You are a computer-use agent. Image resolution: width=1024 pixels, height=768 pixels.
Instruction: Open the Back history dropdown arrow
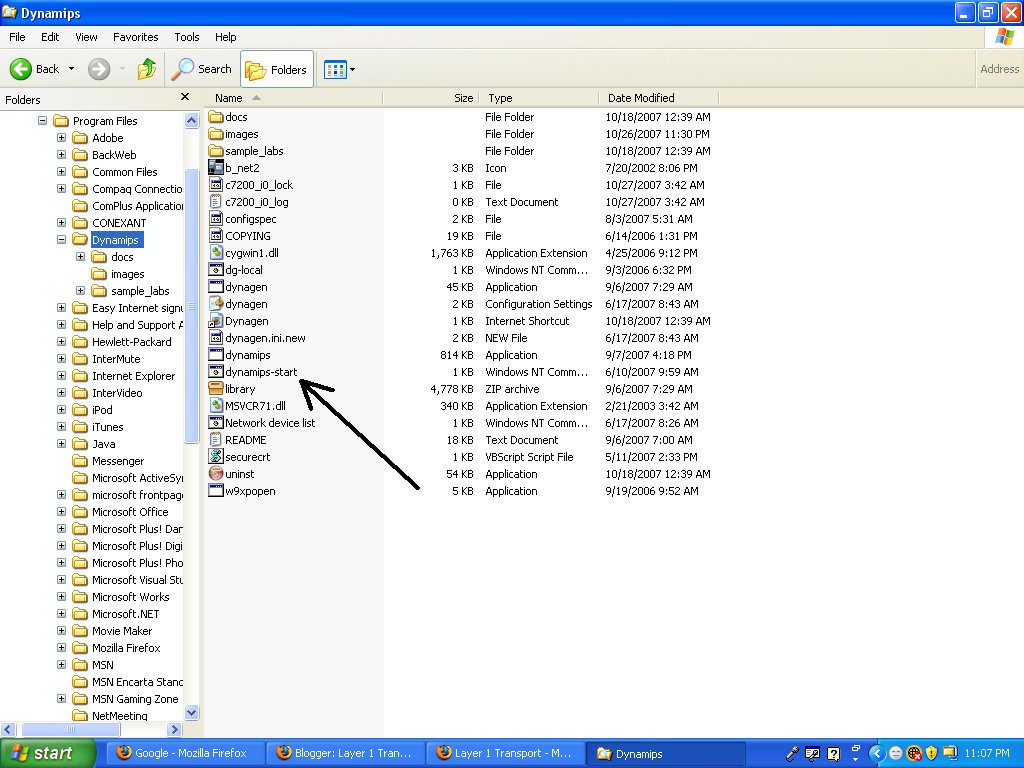point(71,69)
